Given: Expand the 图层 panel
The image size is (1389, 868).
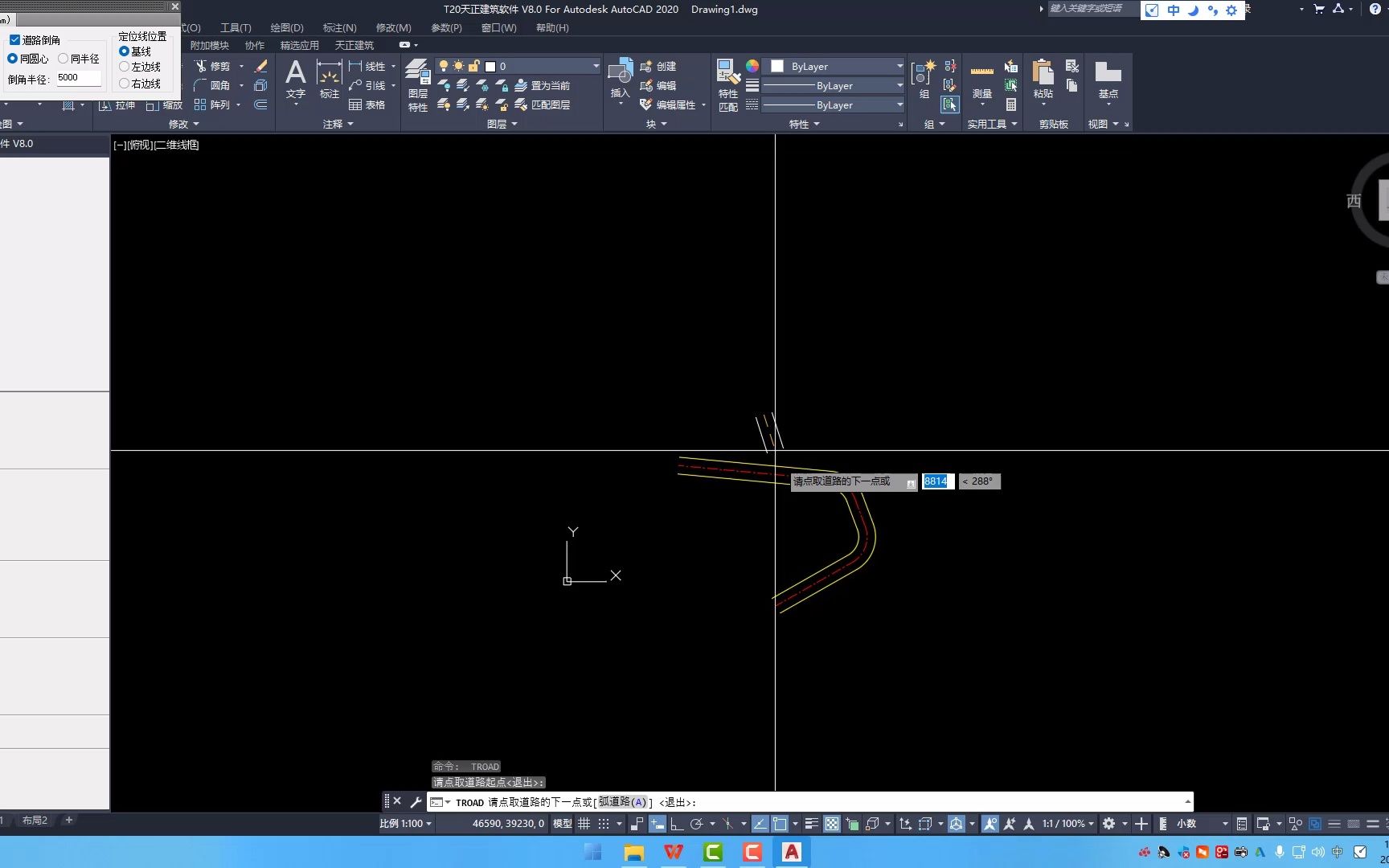Looking at the screenshot, I should coord(502,124).
